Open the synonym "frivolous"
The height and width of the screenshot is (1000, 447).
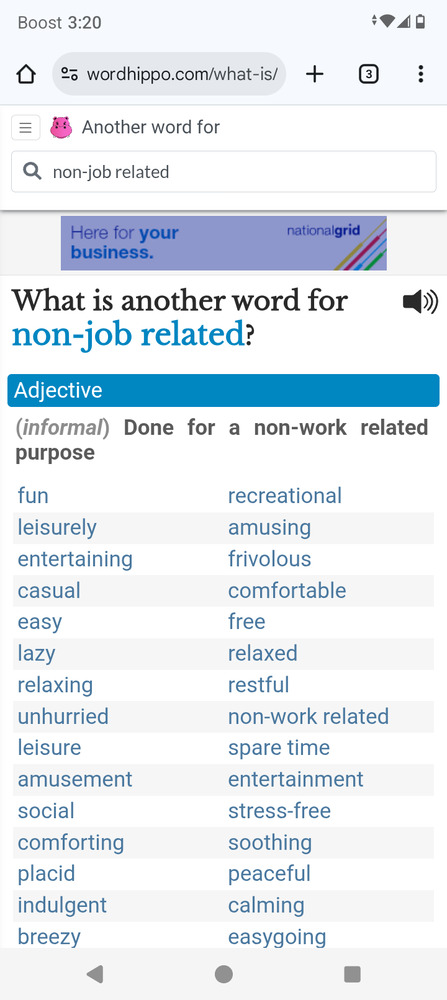tap(270, 559)
